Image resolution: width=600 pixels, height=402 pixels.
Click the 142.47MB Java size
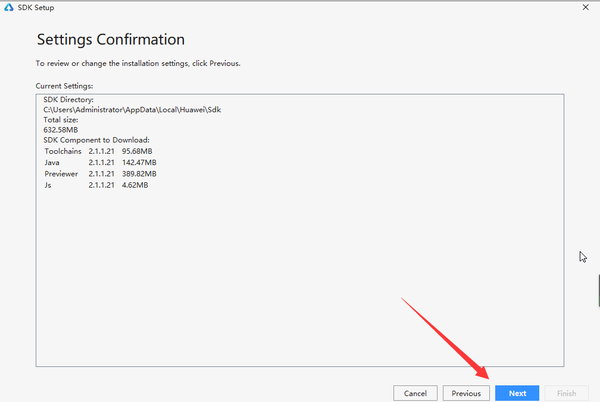tap(139, 163)
